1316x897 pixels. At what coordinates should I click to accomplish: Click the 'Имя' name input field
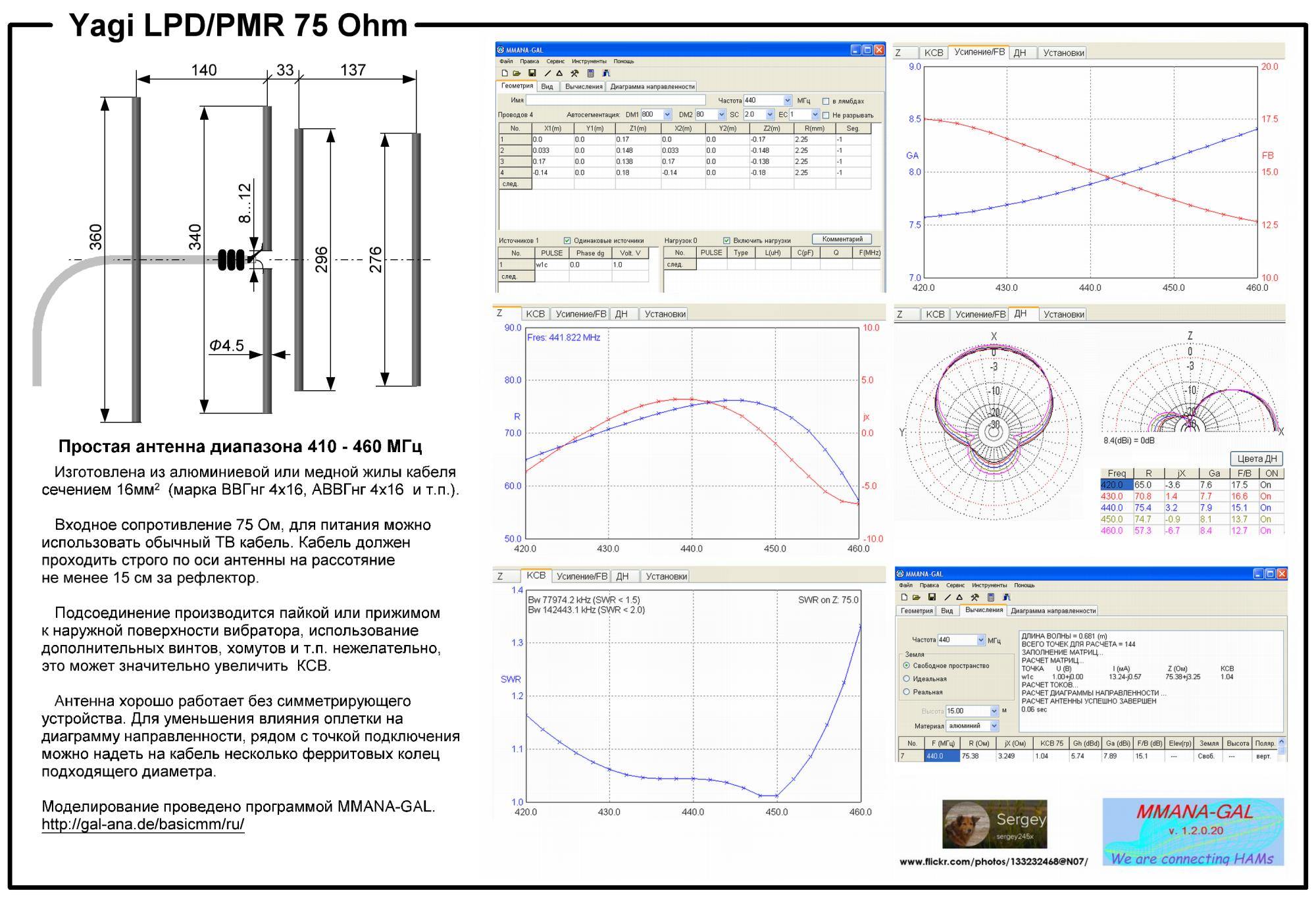pyautogui.click(x=615, y=101)
